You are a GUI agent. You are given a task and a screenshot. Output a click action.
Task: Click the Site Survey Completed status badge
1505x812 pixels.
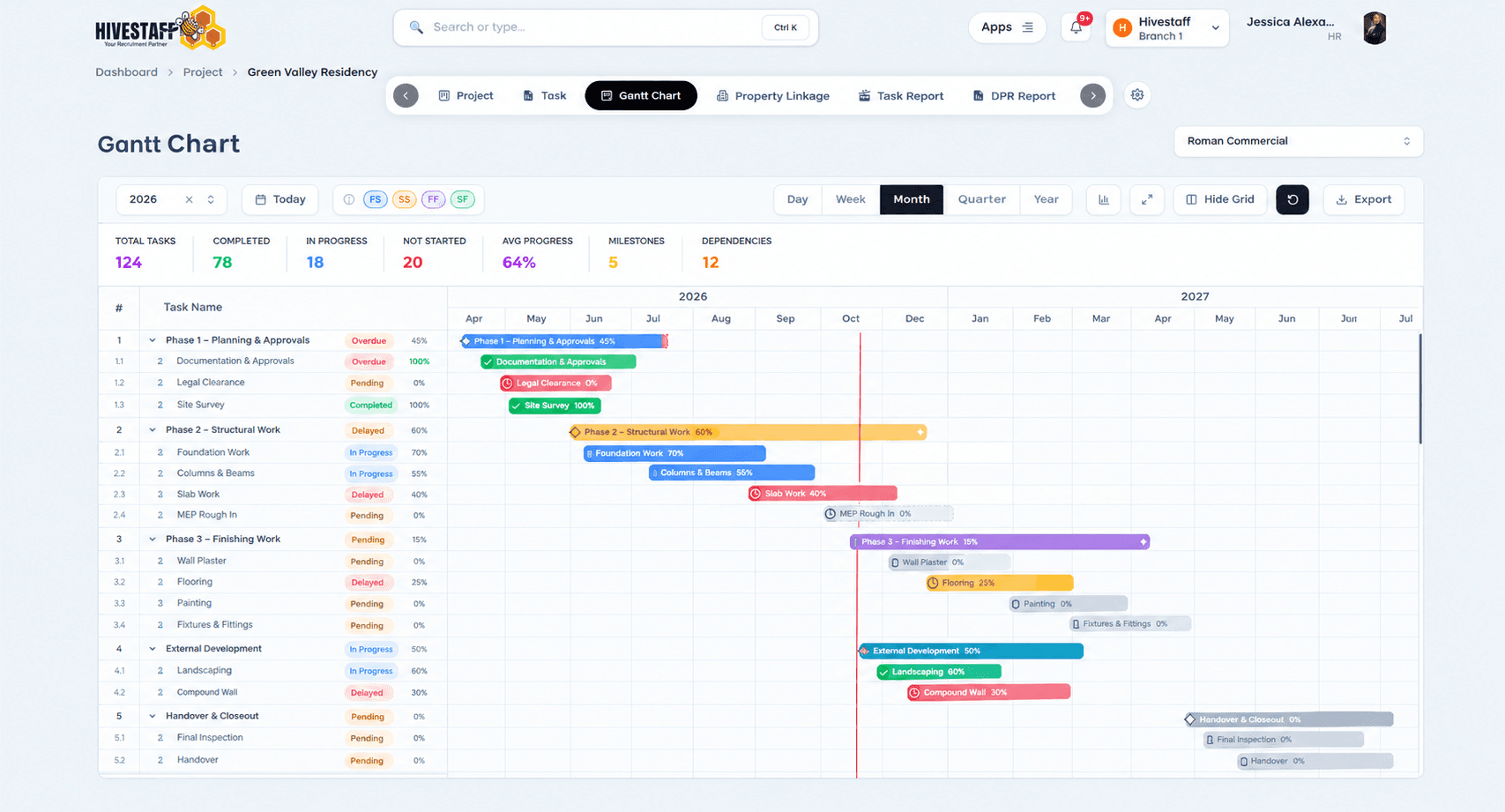coord(370,406)
